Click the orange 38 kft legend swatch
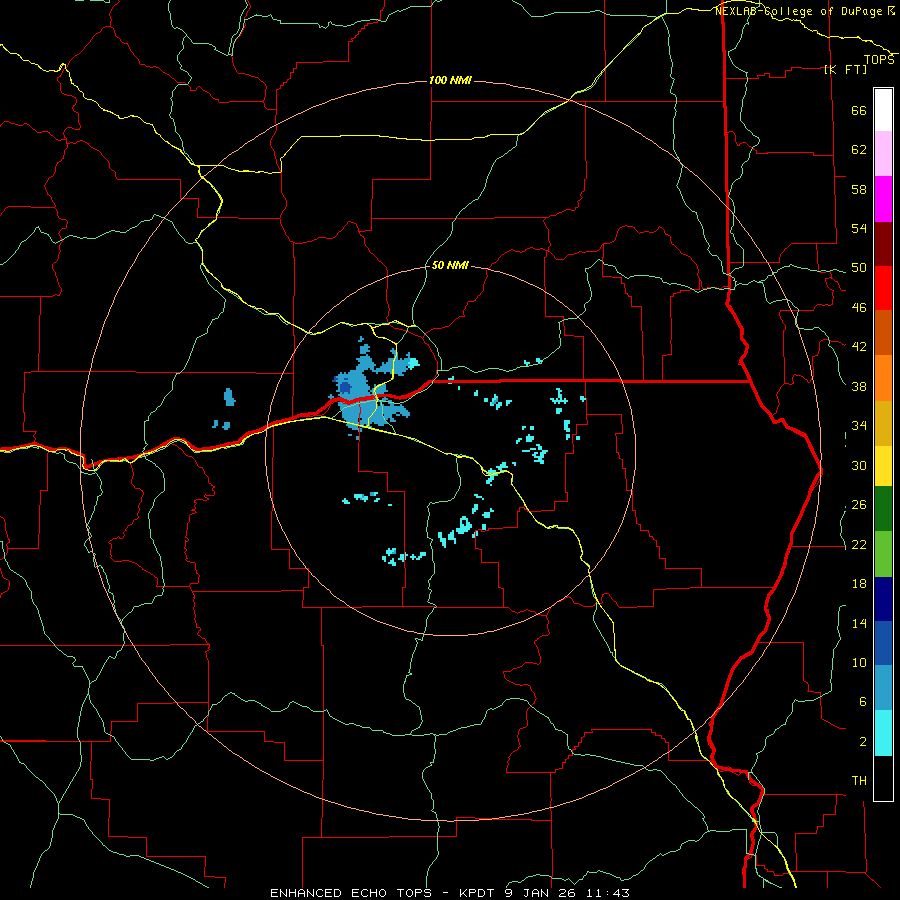This screenshot has height=900, width=900. coord(883,378)
